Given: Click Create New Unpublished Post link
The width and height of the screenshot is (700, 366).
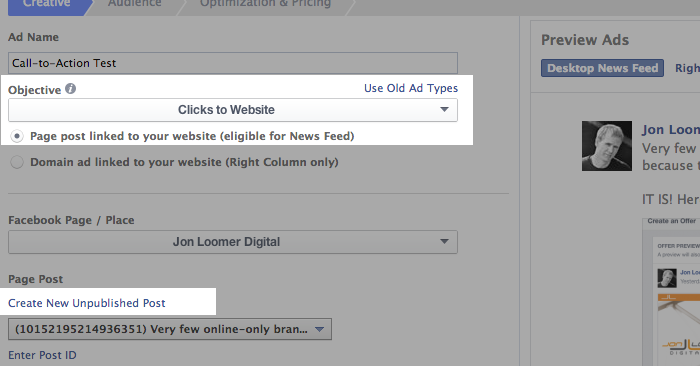Looking at the screenshot, I should tap(87, 303).
